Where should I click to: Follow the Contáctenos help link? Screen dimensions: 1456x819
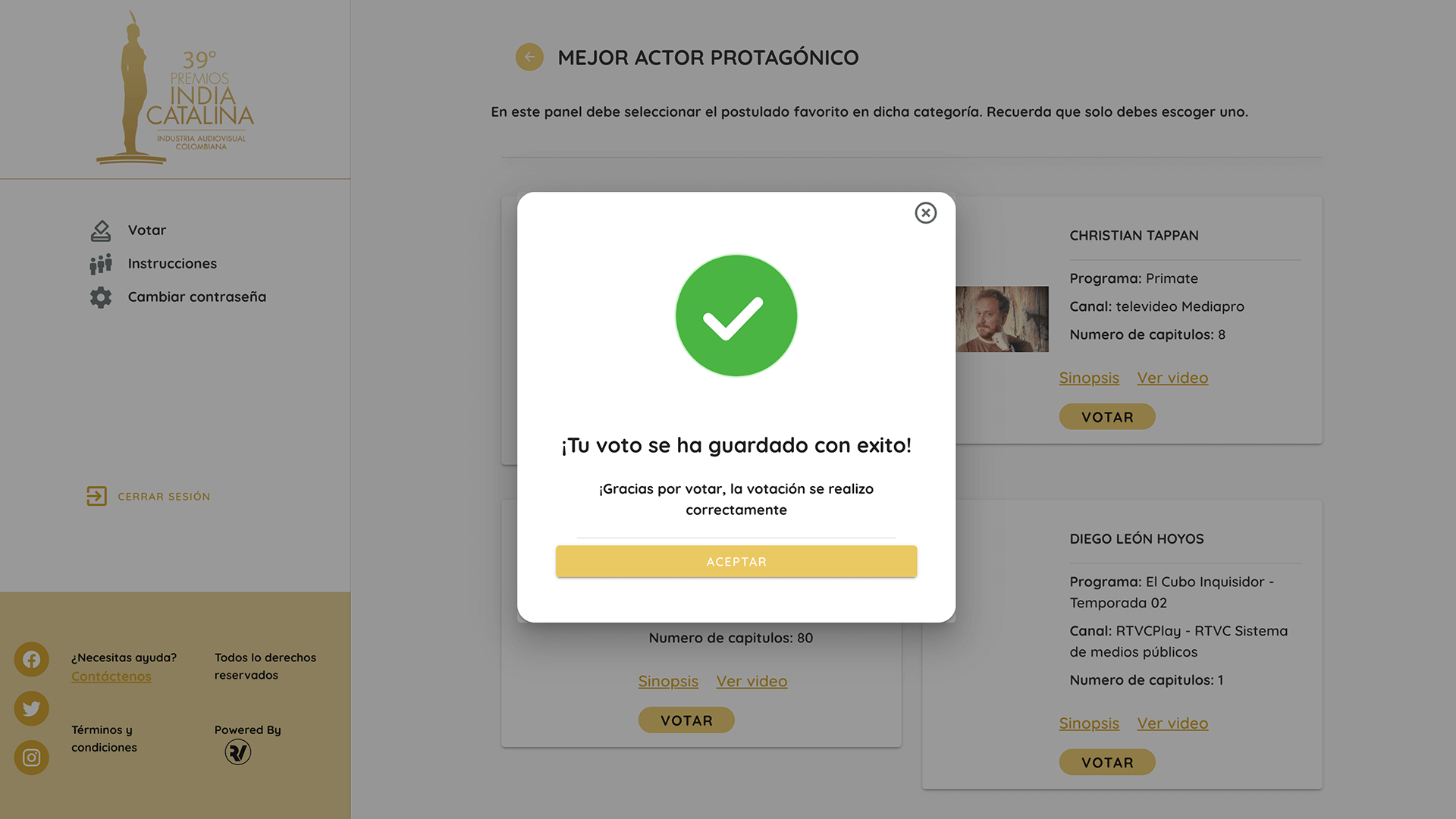[x=111, y=676]
